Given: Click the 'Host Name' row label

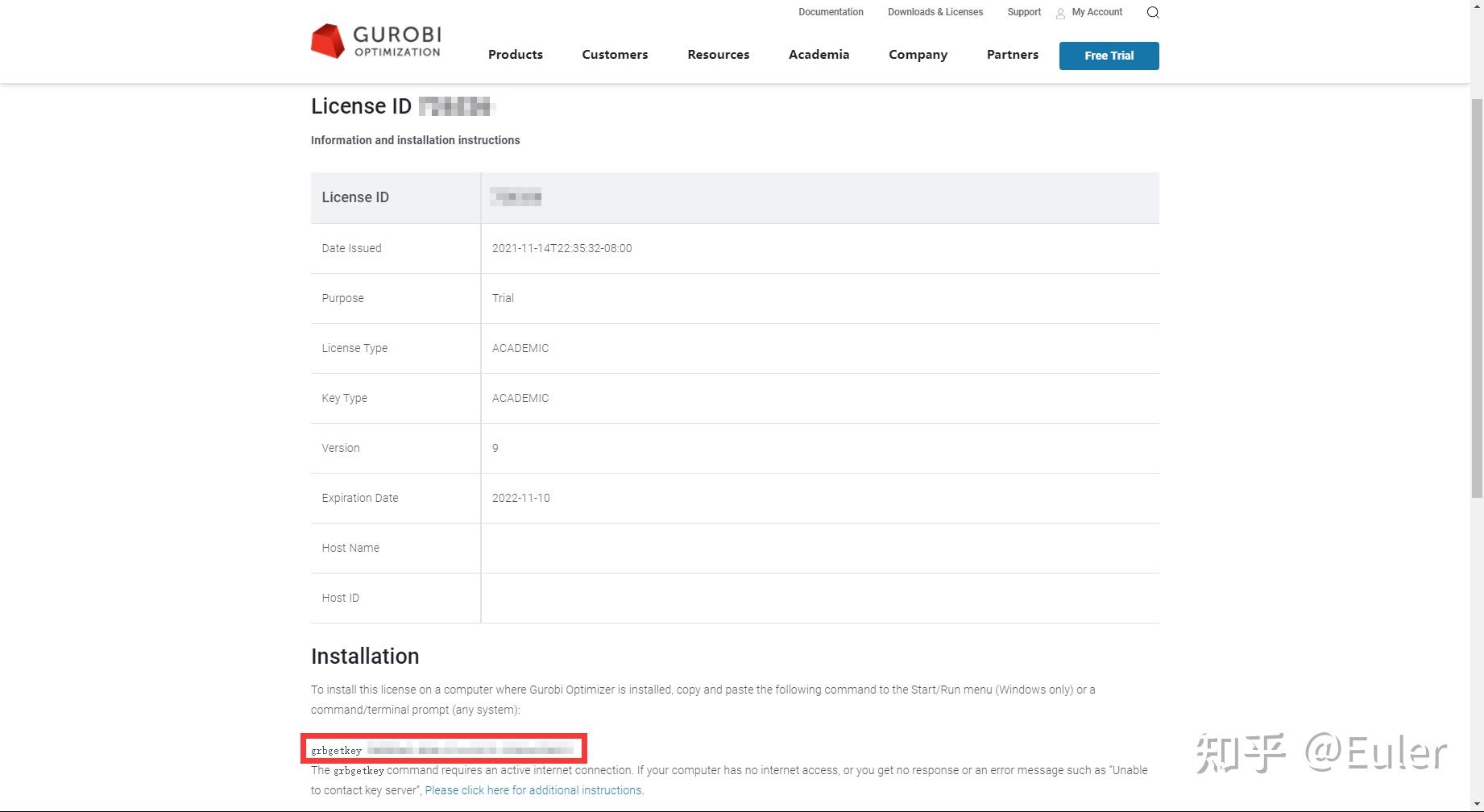Looking at the screenshot, I should (350, 548).
